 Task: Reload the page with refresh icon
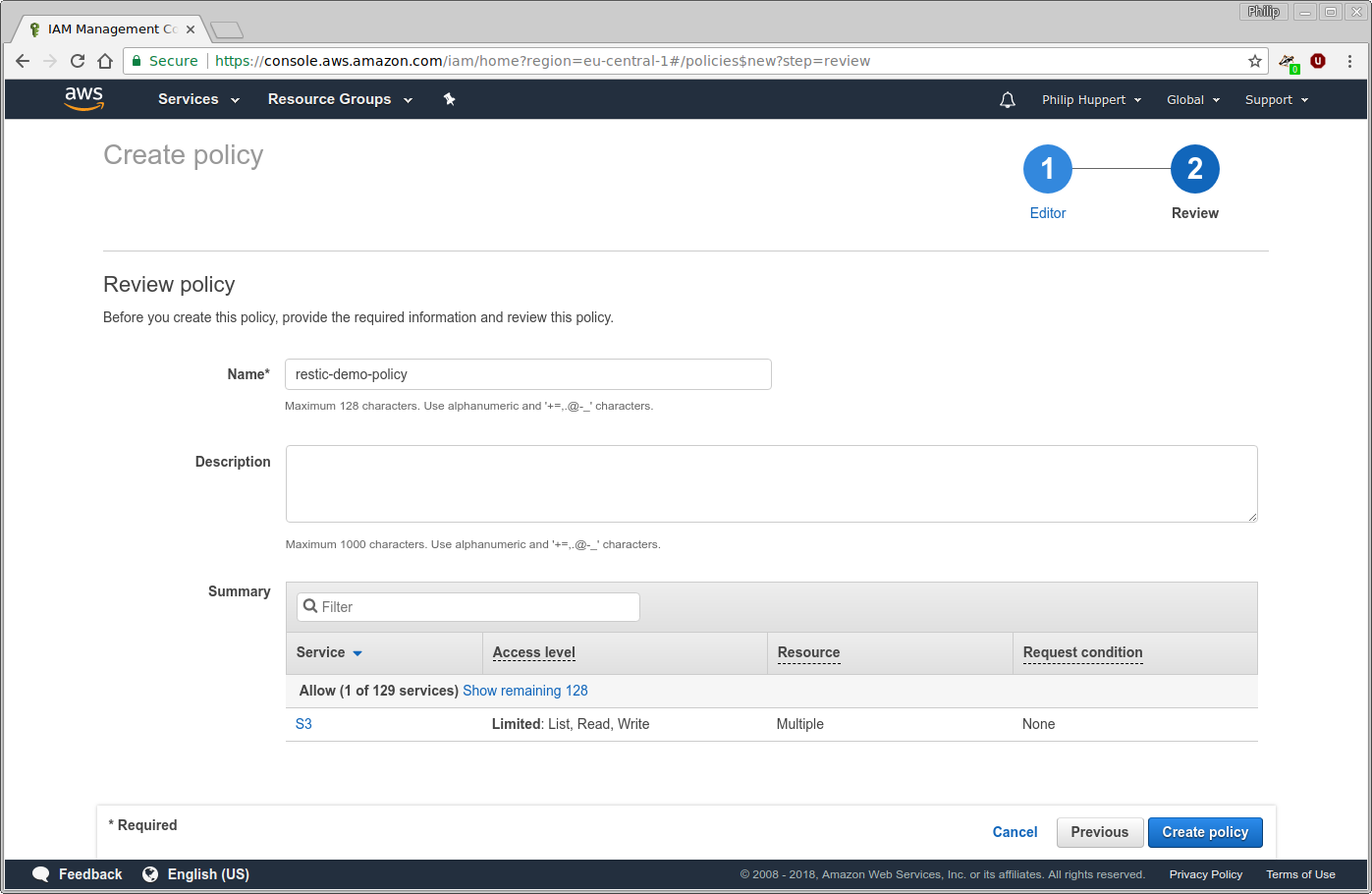click(78, 61)
